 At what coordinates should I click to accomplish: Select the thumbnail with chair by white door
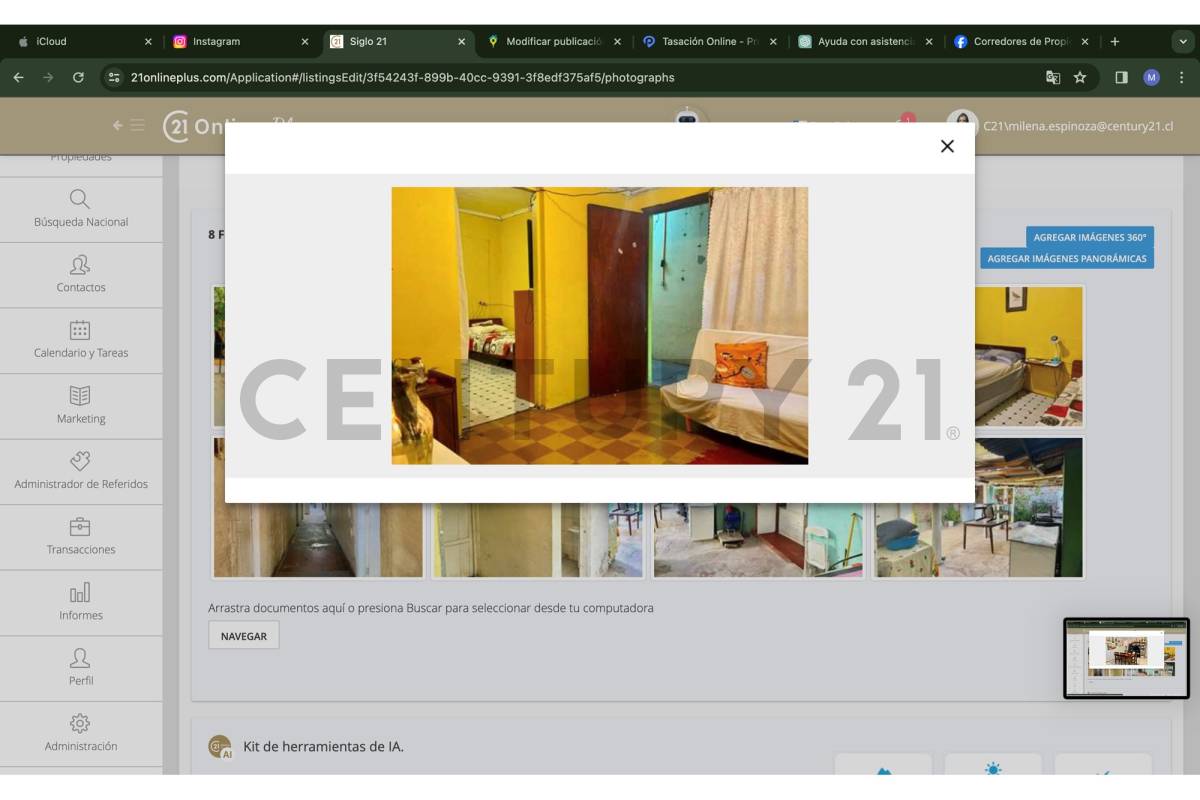coord(537,541)
